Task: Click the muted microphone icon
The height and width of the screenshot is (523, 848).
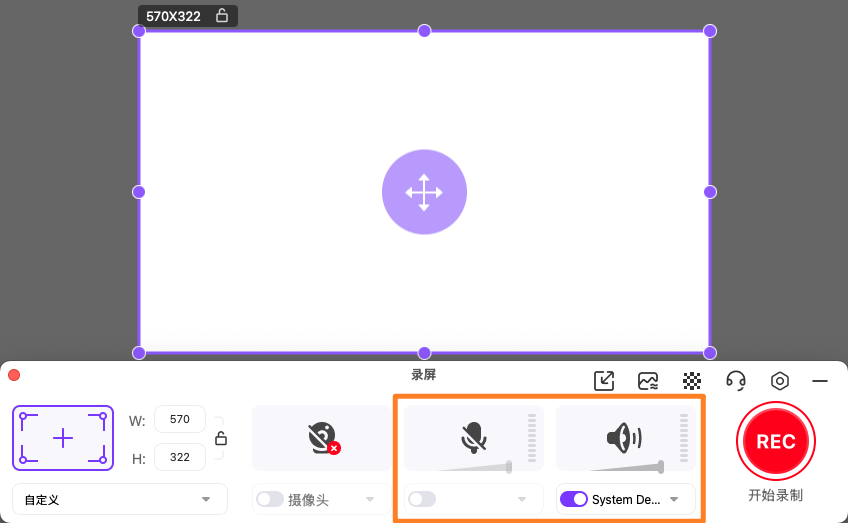Action: tap(474, 438)
